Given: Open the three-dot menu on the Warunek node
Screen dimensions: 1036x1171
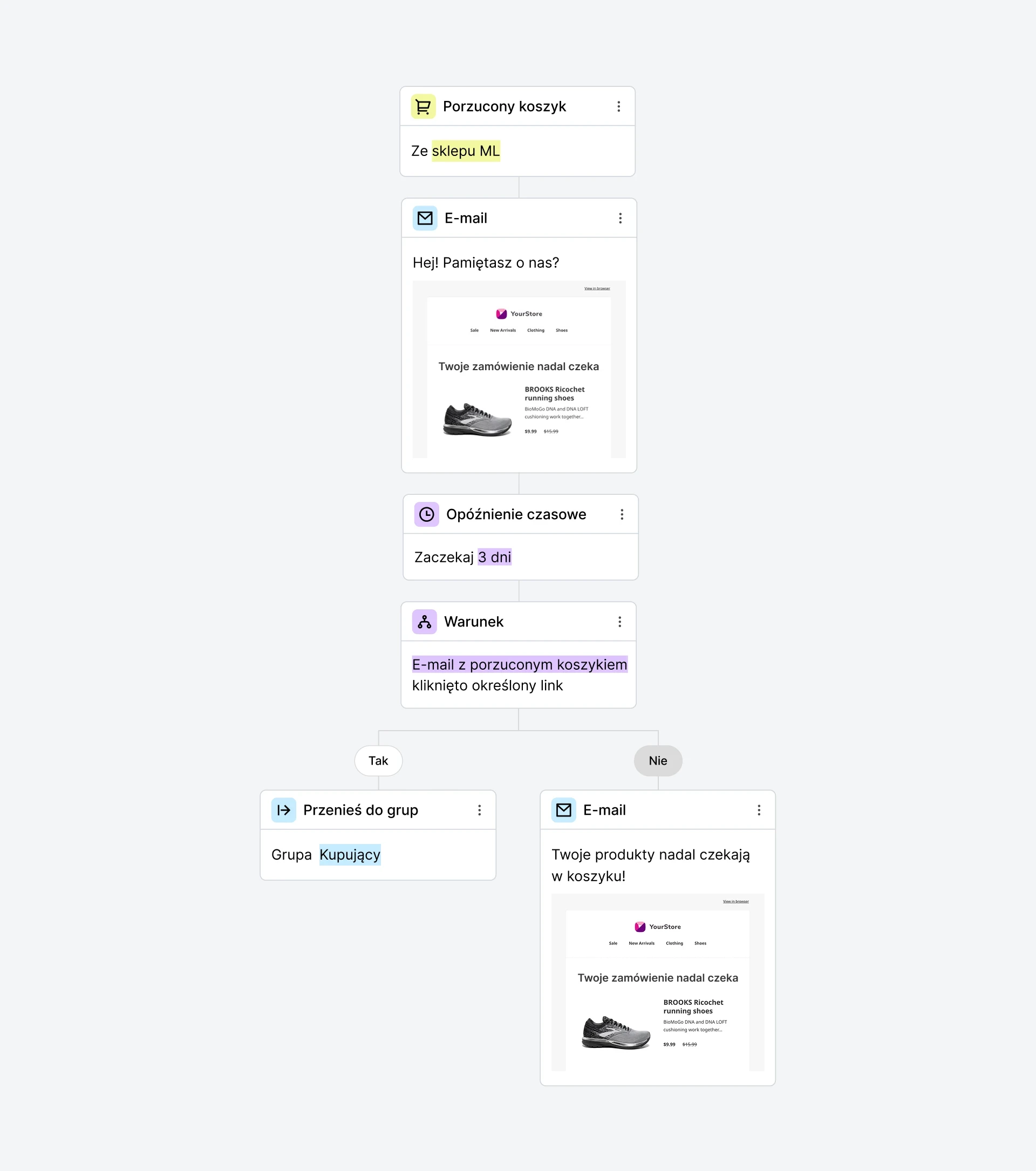Looking at the screenshot, I should point(619,622).
